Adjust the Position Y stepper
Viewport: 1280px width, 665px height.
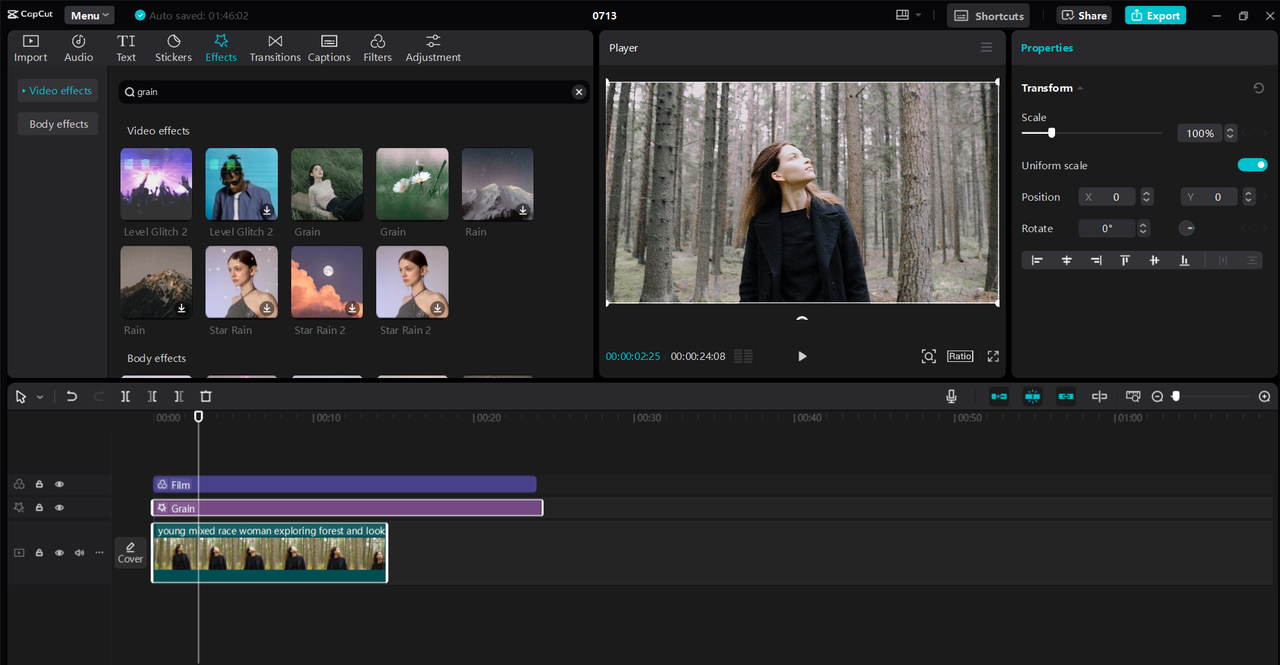coord(1248,197)
